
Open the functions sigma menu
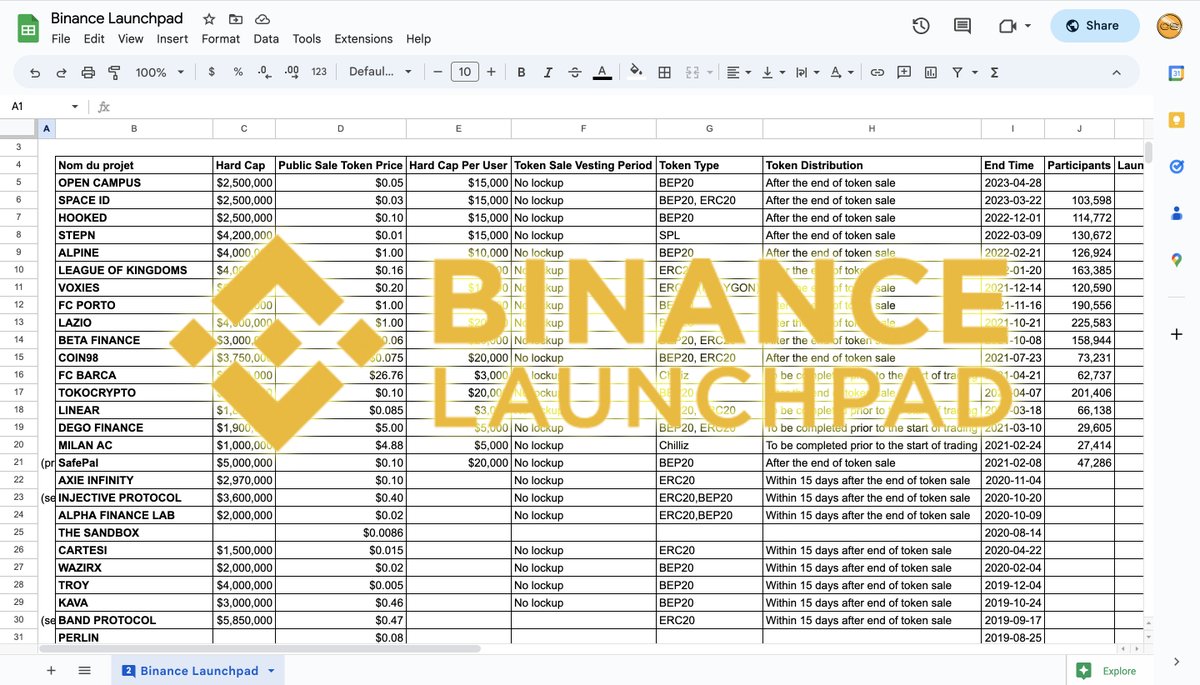pyautogui.click(x=994, y=72)
